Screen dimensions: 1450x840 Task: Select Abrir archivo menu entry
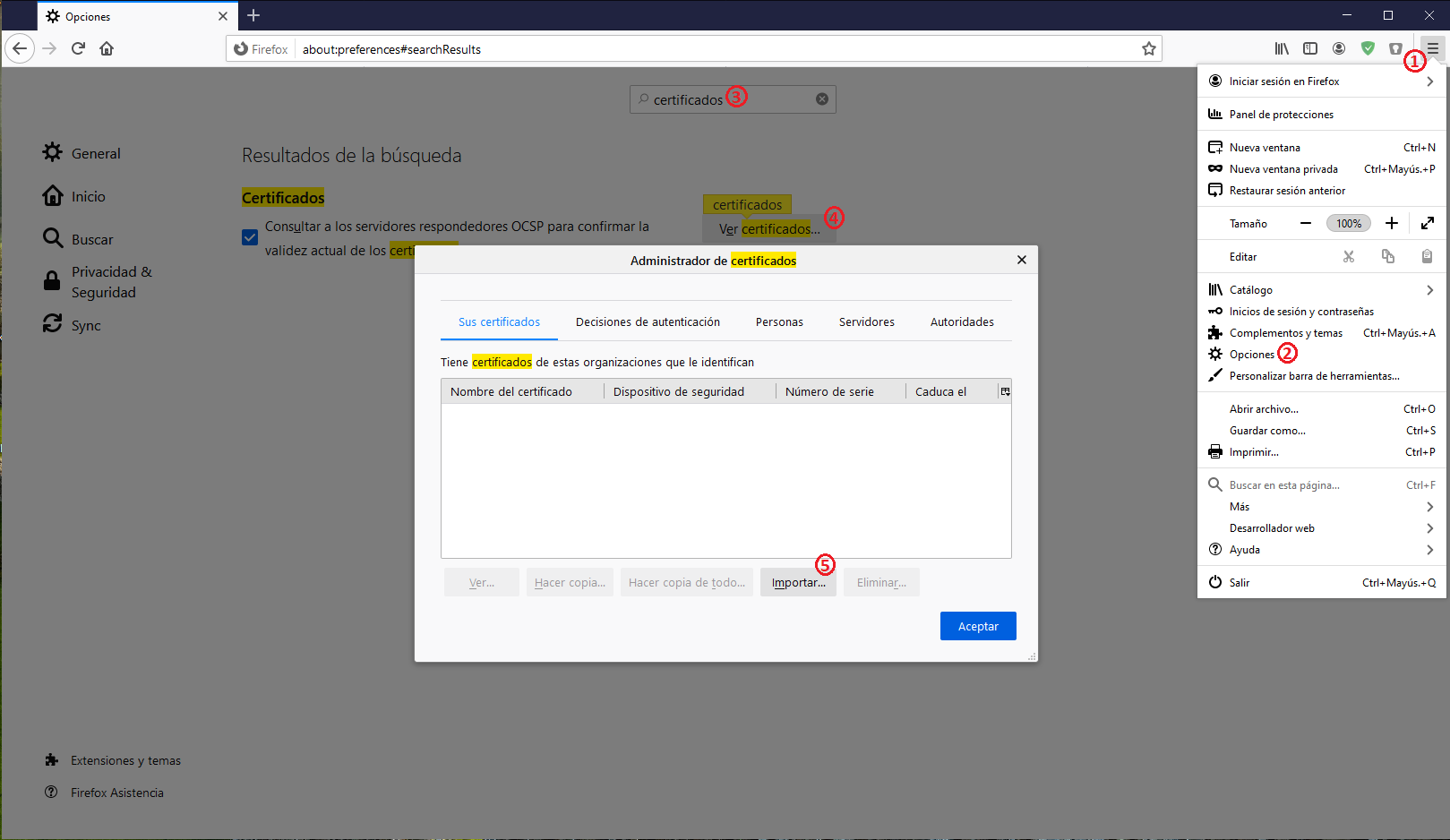1323,409
